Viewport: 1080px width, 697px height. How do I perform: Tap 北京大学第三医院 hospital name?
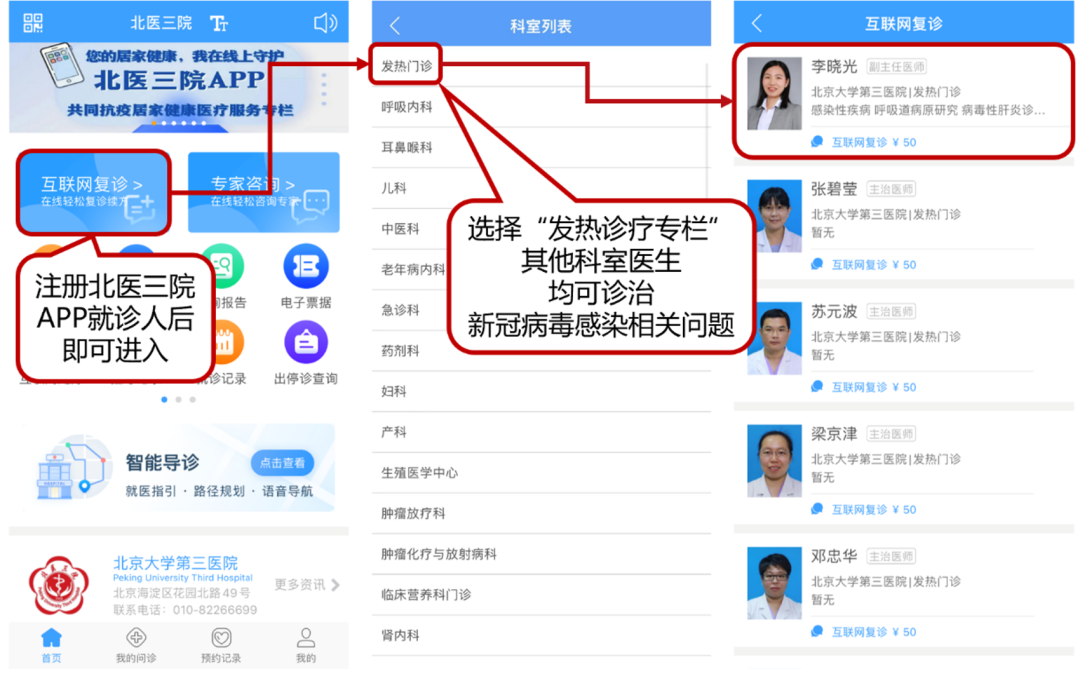(x=175, y=563)
